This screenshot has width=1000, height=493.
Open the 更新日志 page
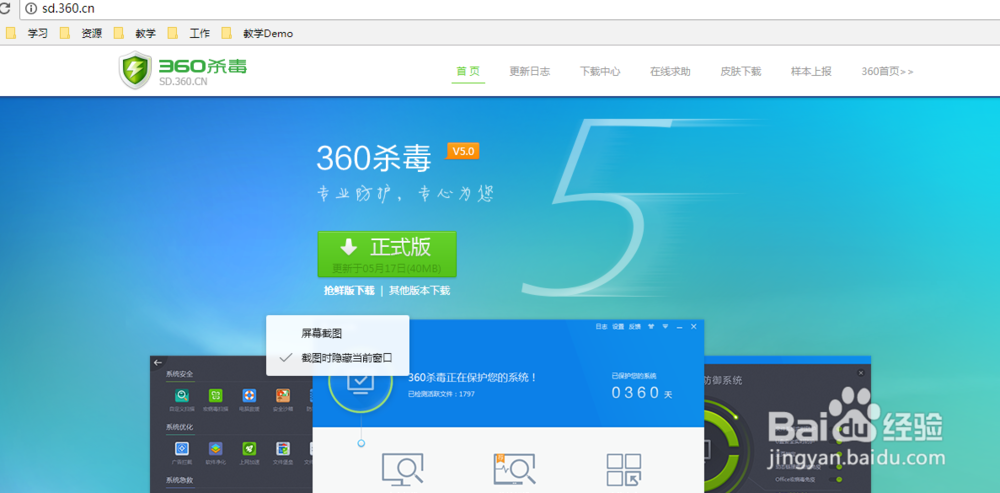coord(529,71)
